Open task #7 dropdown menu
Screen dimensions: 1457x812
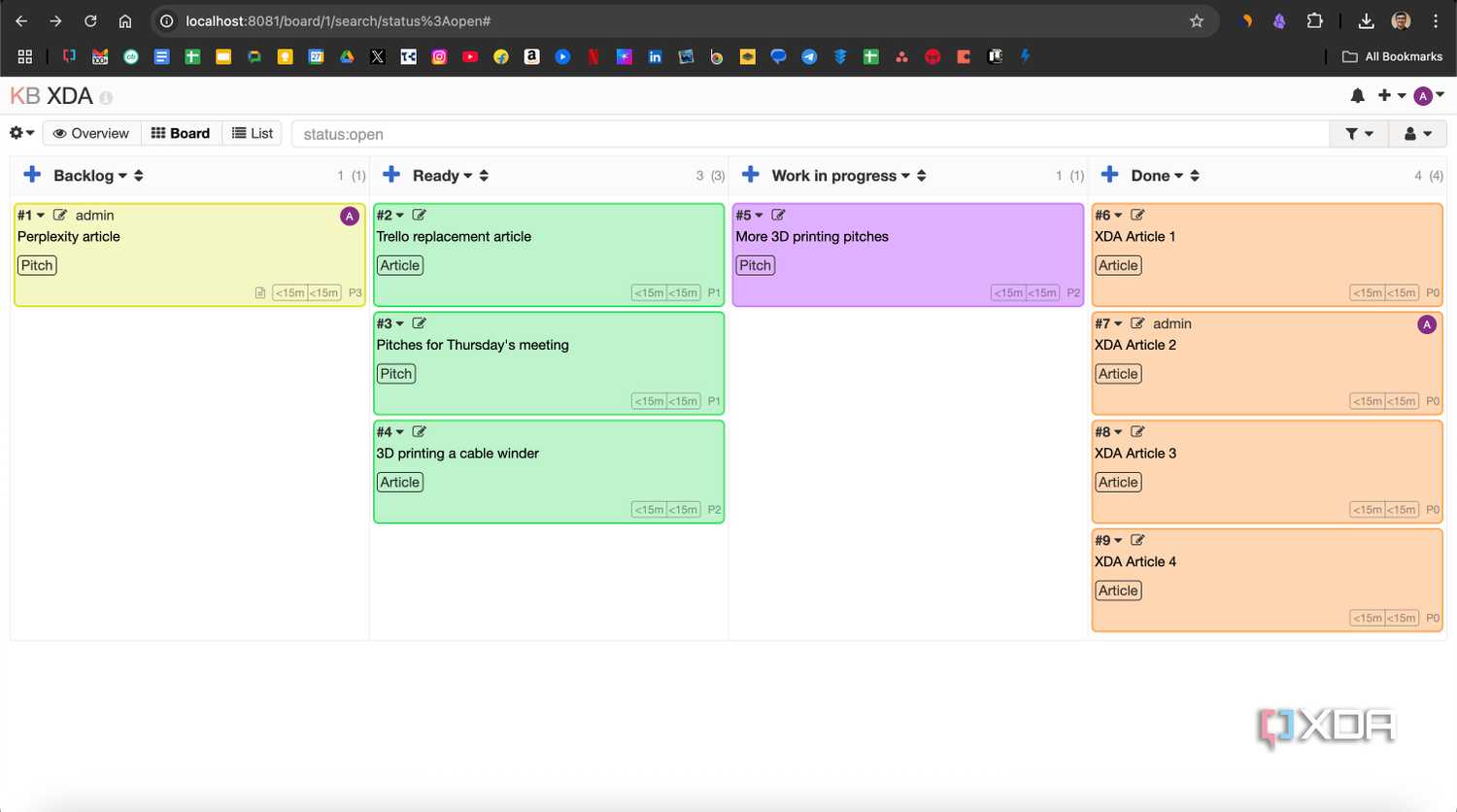[x=1108, y=323]
